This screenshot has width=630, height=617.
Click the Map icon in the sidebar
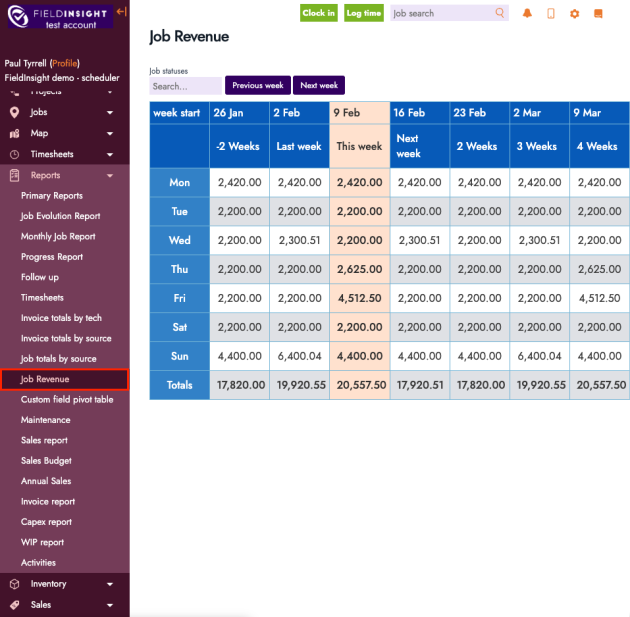14,133
